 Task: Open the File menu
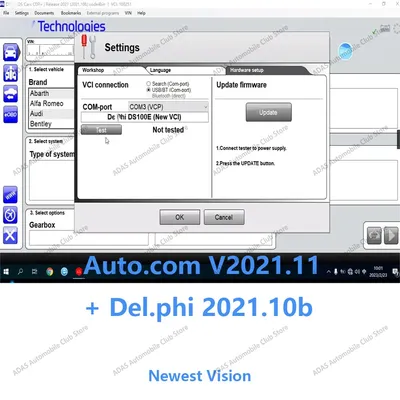[6, 13]
